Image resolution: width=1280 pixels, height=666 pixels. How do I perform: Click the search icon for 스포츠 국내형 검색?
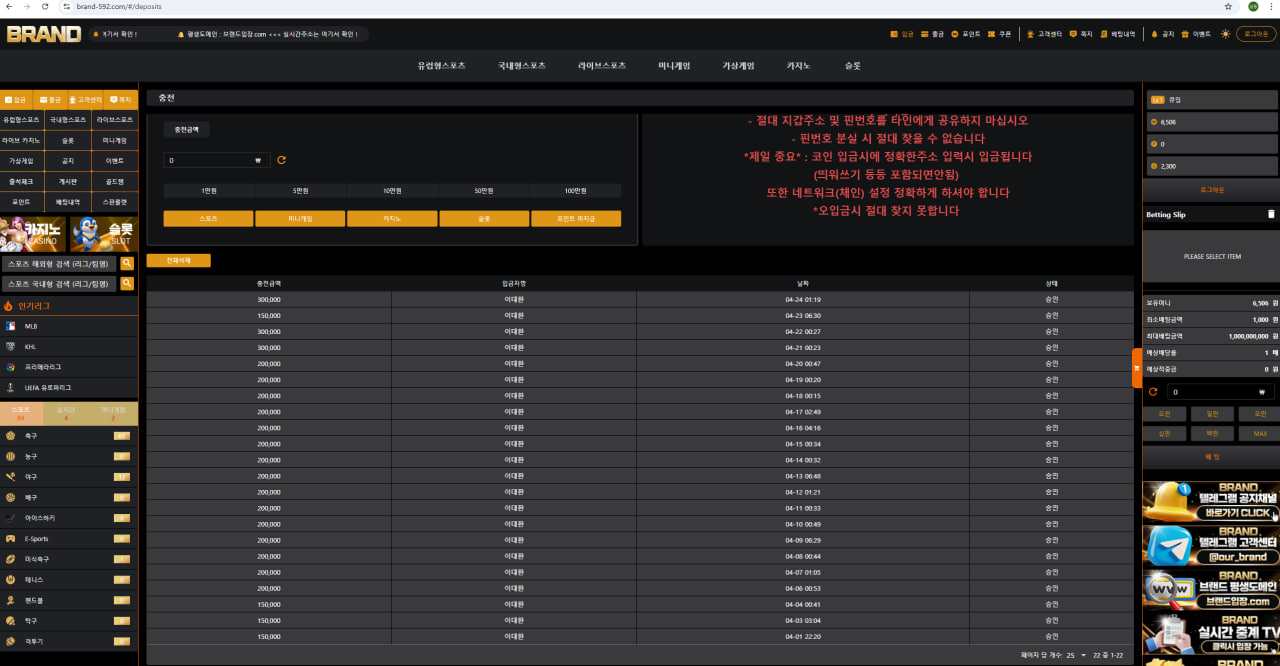click(x=127, y=284)
